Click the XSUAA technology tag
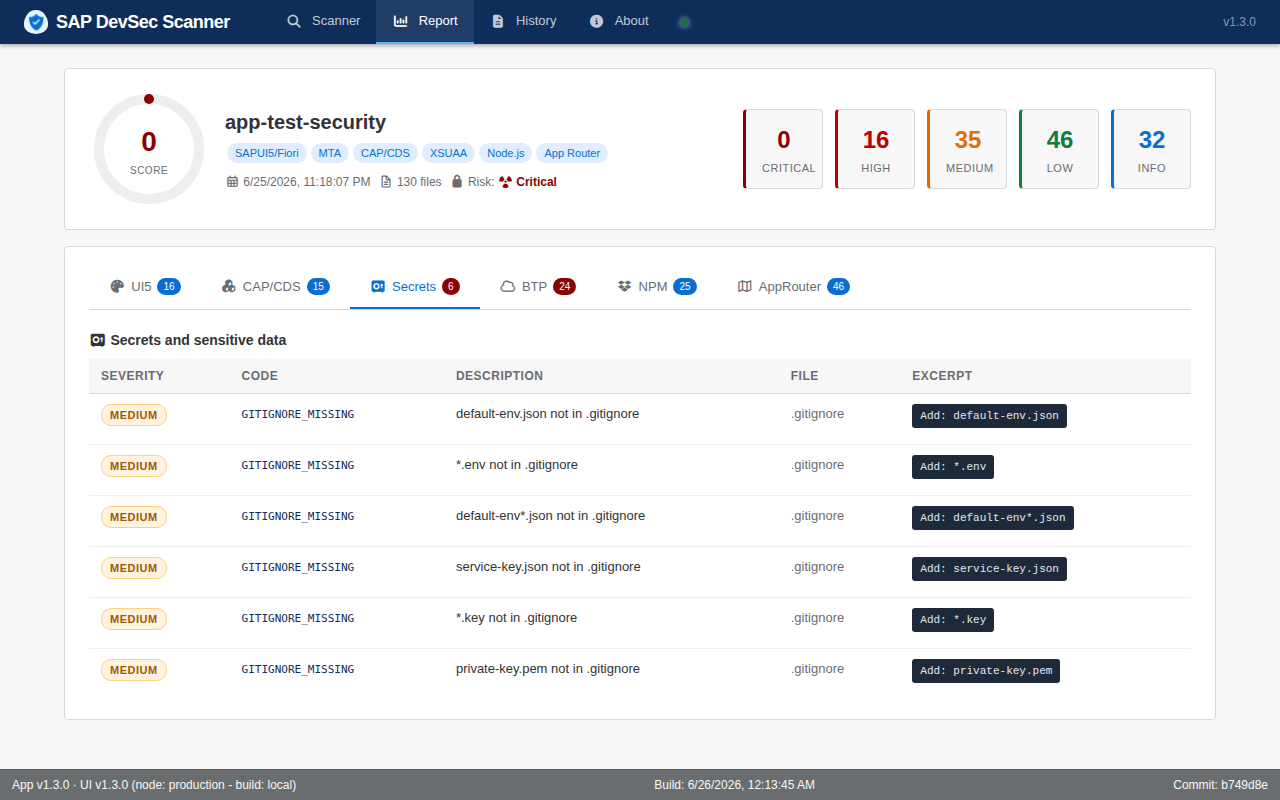Viewport: 1280px width, 800px height. pyautogui.click(x=448, y=153)
